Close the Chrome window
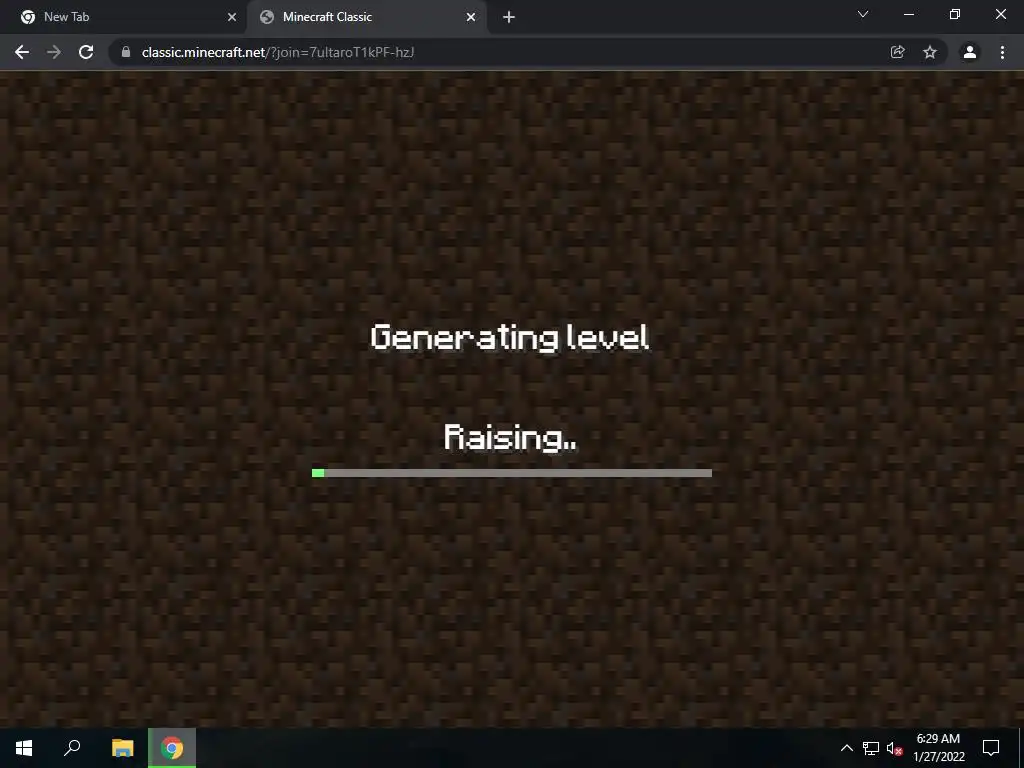The image size is (1024, 768). [1000, 14]
